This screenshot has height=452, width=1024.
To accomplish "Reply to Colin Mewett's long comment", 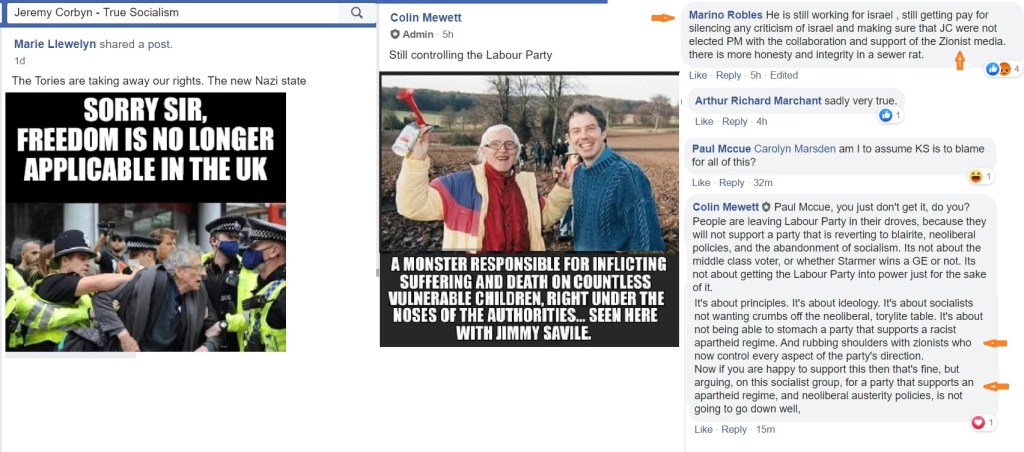I will coord(734,430).
